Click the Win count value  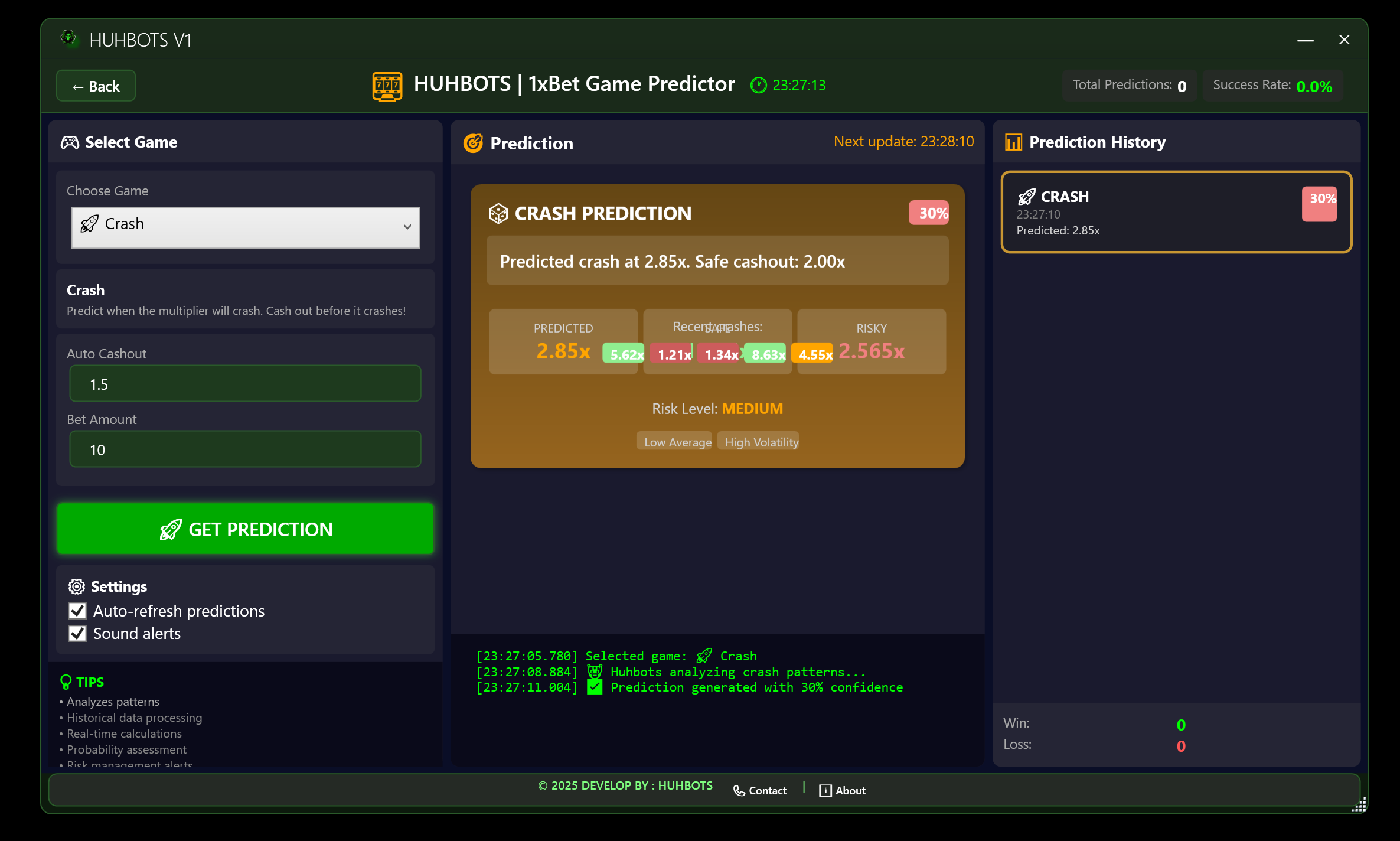click(1181, 725)
